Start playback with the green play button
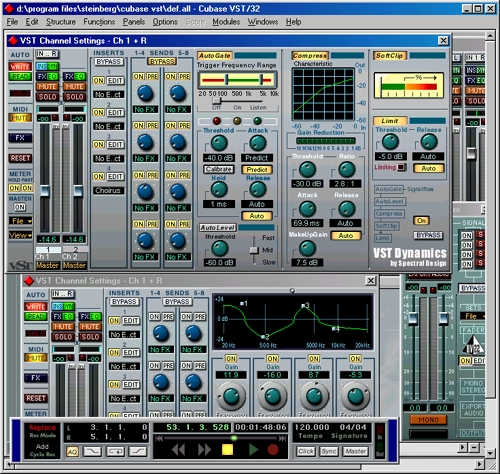This screenshot has width=500, height=474. (x=253, y=450)
